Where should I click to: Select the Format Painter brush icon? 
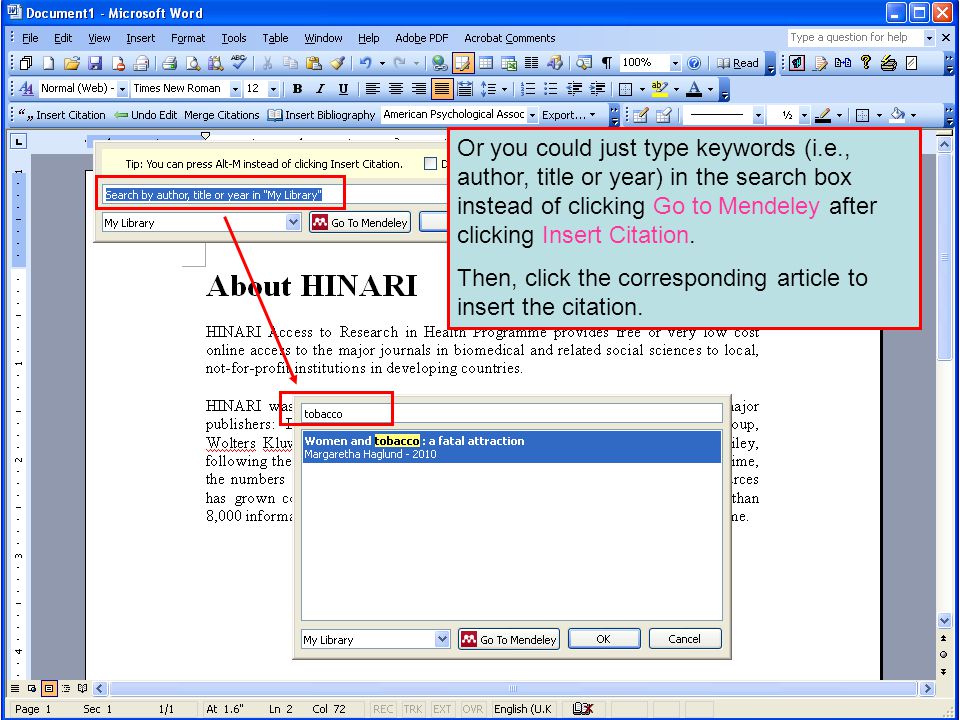point(337,63)
